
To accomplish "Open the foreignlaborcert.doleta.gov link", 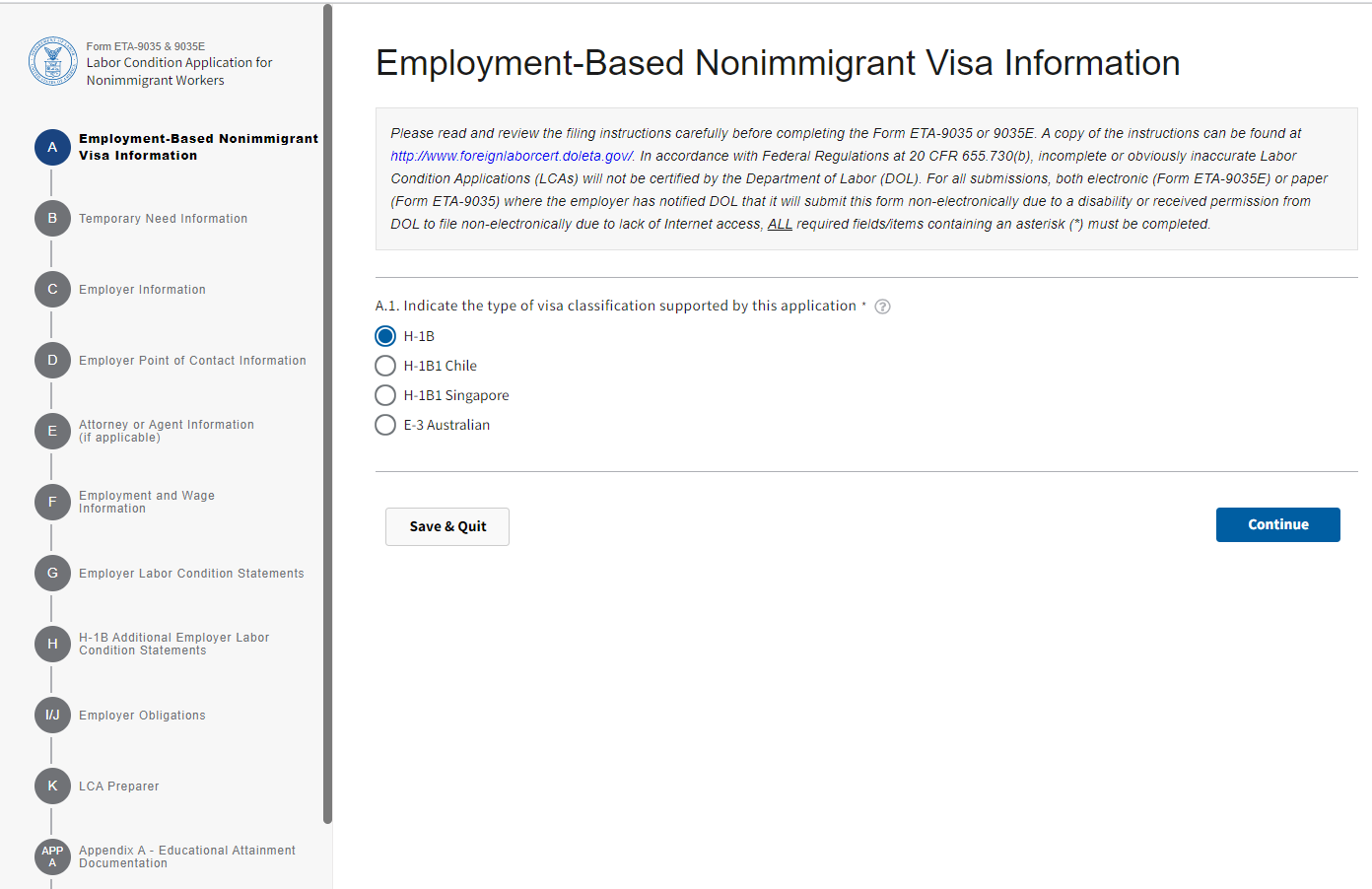I will point(512,156).
